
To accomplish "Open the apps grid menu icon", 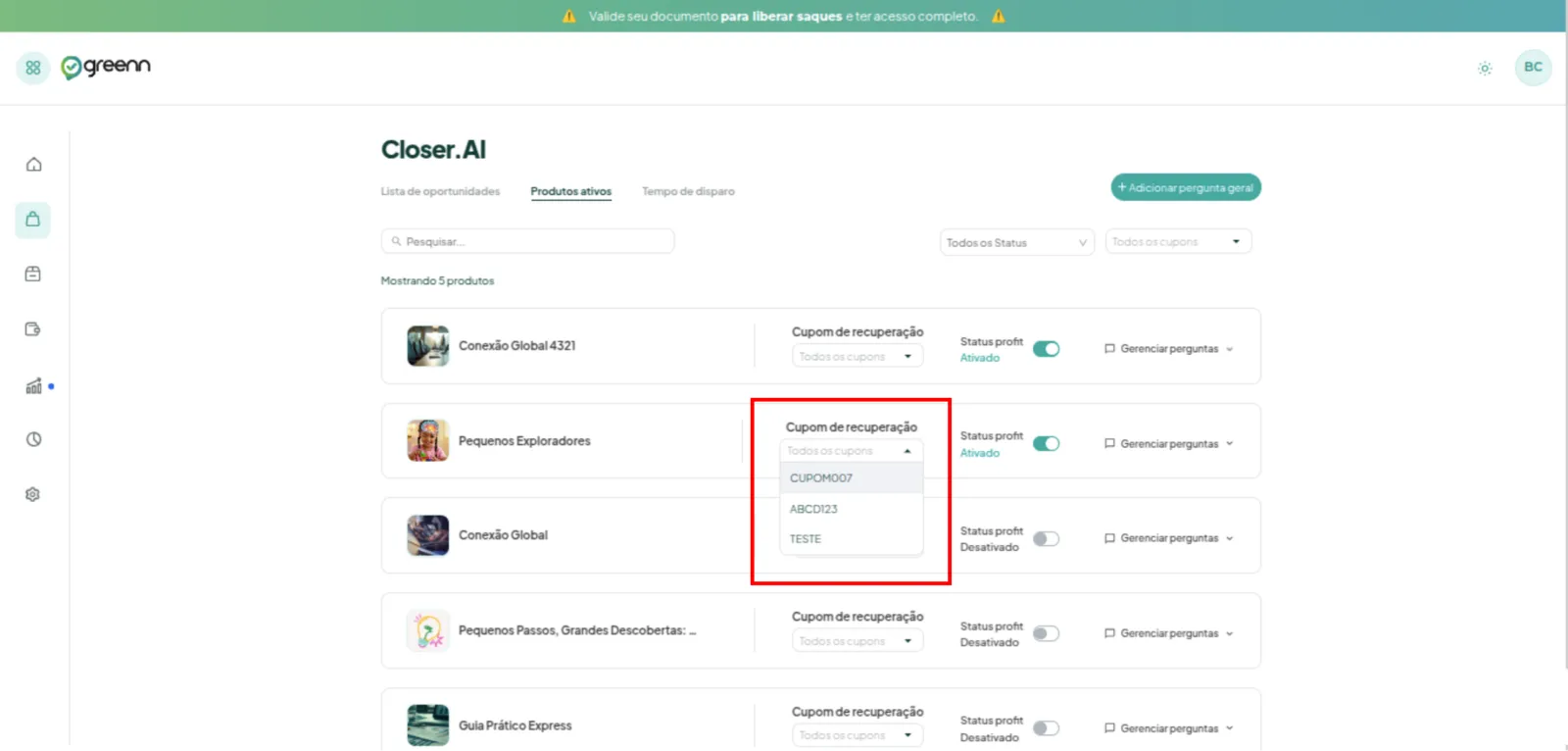I will pyautogui.click(x=33, y=68).
